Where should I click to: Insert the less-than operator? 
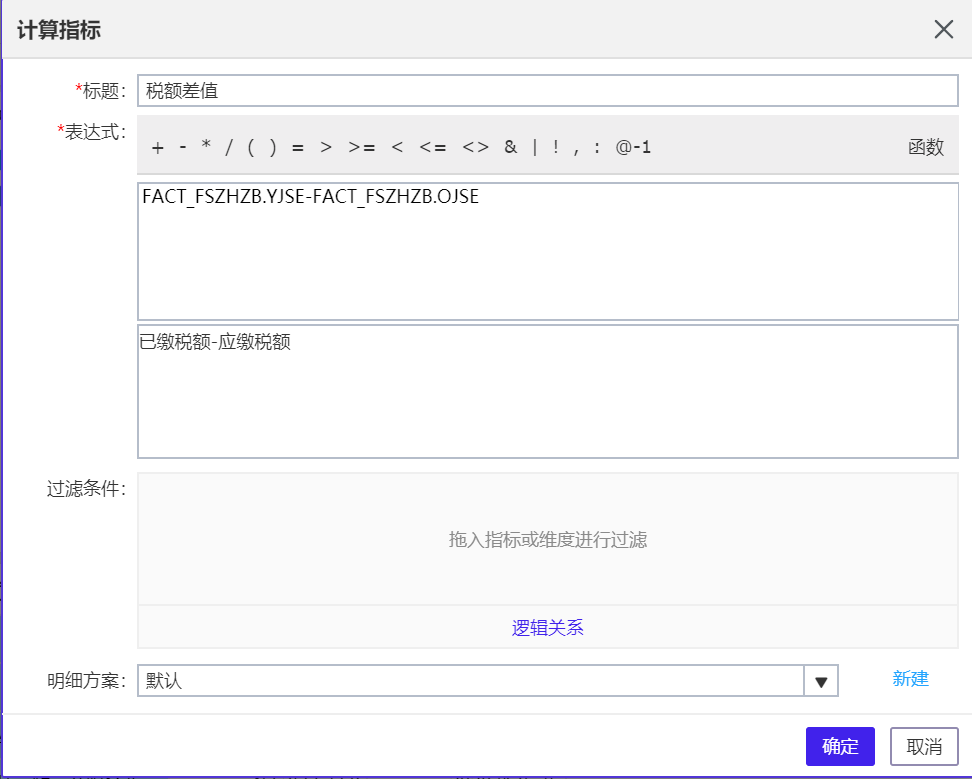(x=397, y=147)
